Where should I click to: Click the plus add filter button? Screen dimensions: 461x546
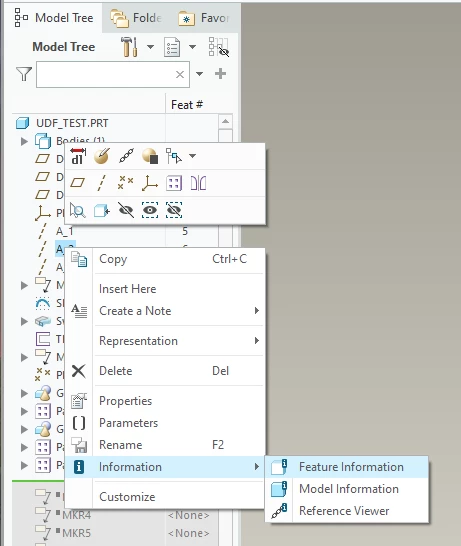pyautogui.click(x=220, y=74)
